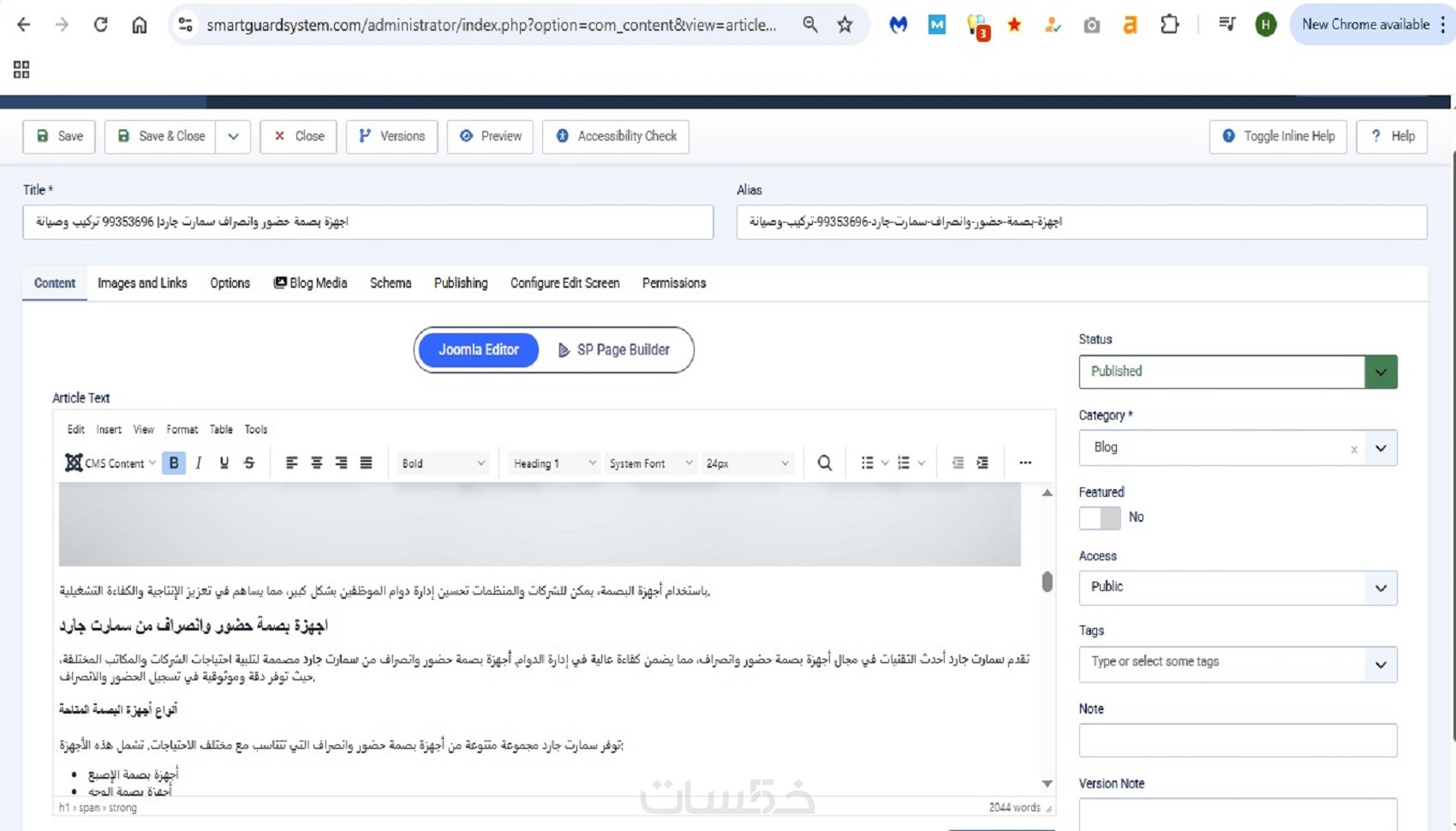Center align the article text
Image resolution: width=1456 pixels, height=831 pixels.
coord(316,463)
